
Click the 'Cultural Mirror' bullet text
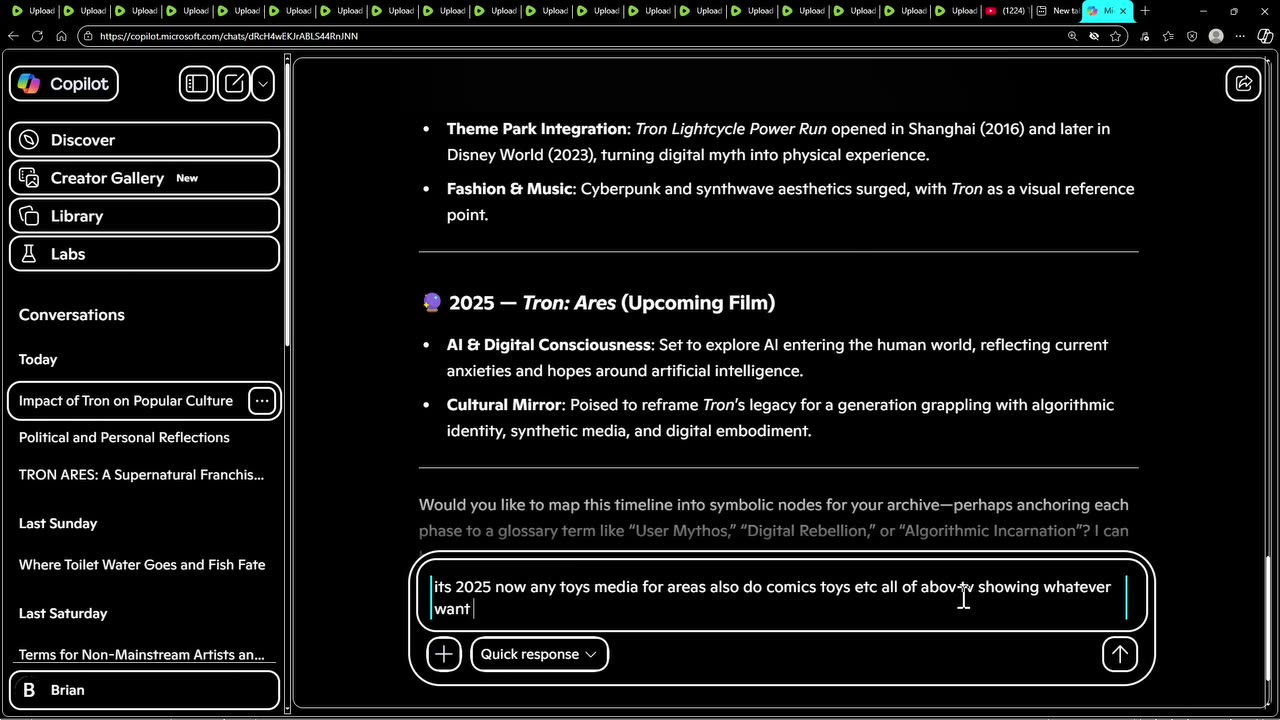tap(780, 418)
